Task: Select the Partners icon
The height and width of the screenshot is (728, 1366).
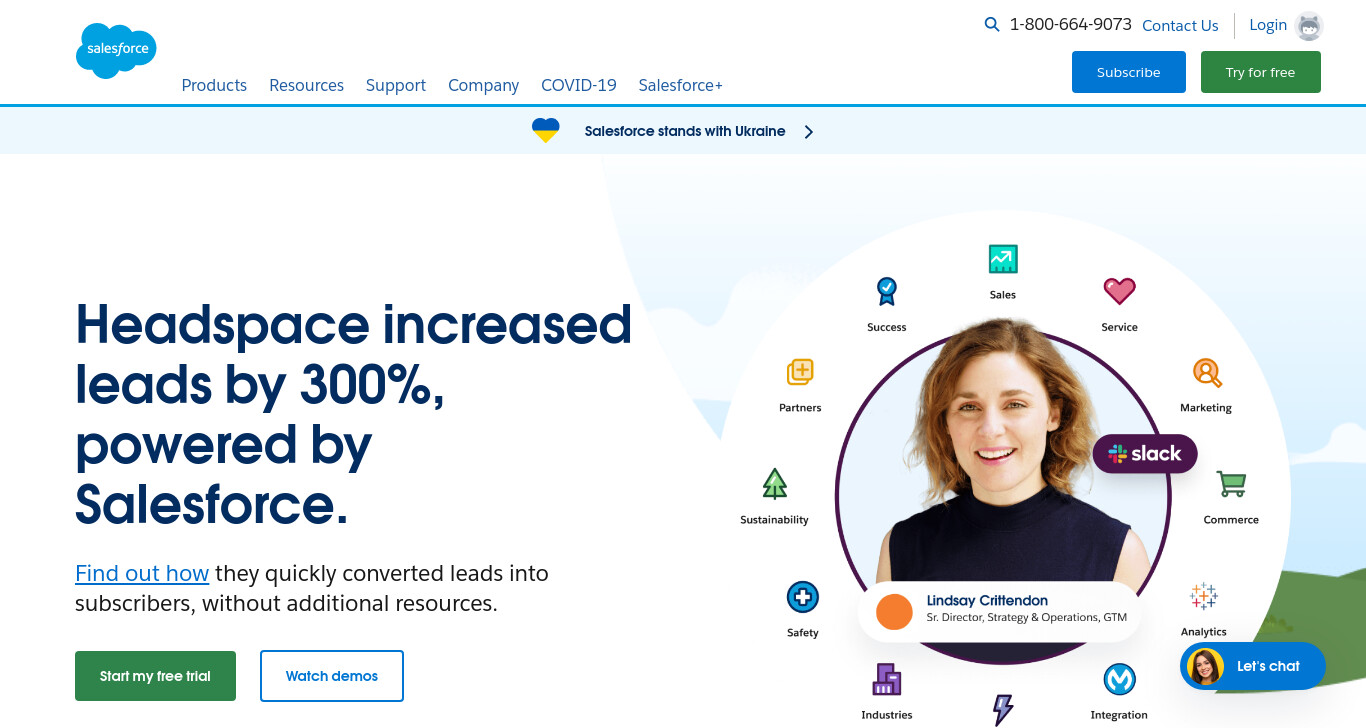Action: 800,372
